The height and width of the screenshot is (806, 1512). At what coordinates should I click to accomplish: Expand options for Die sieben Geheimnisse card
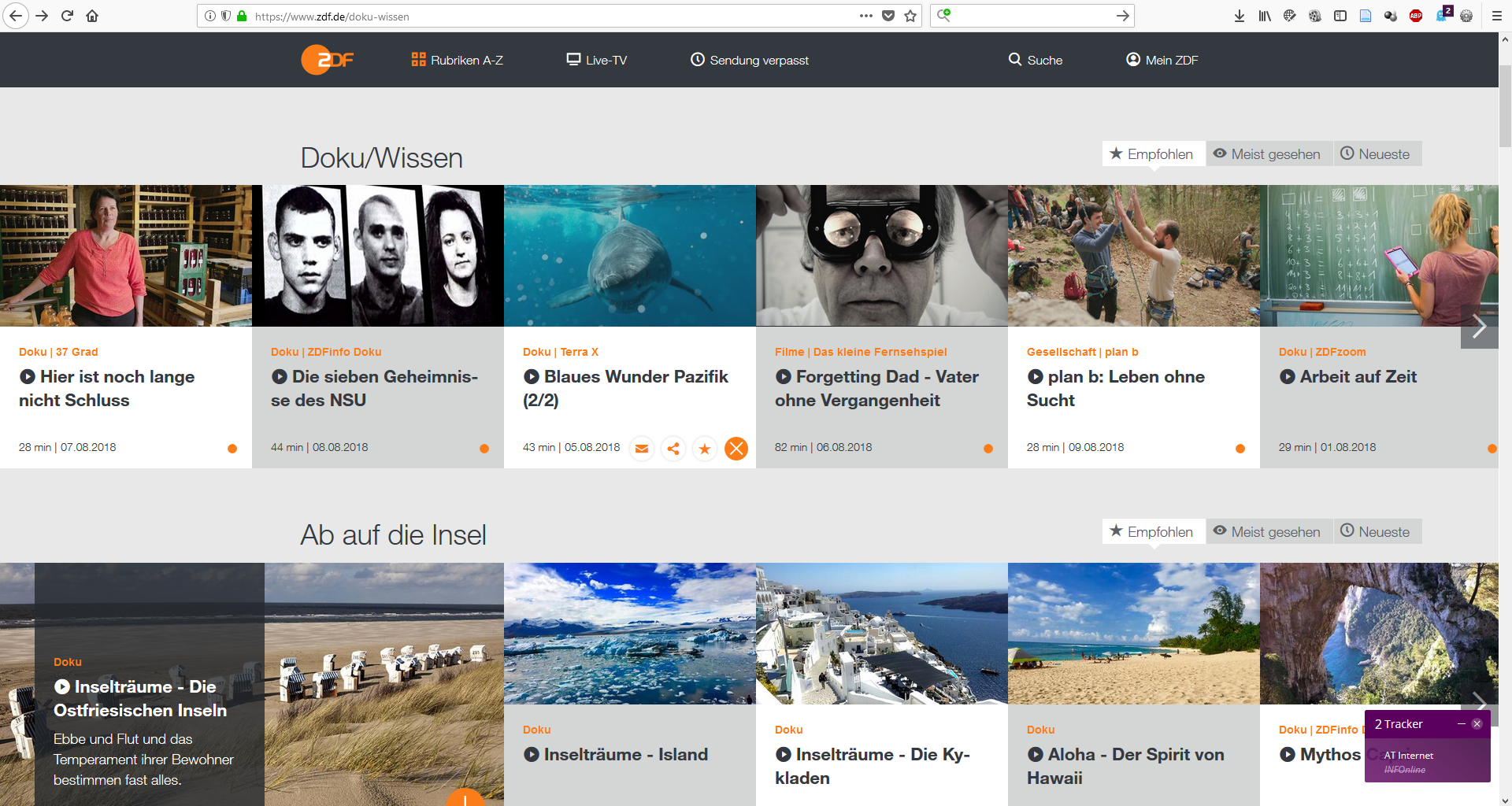point(484,449)
